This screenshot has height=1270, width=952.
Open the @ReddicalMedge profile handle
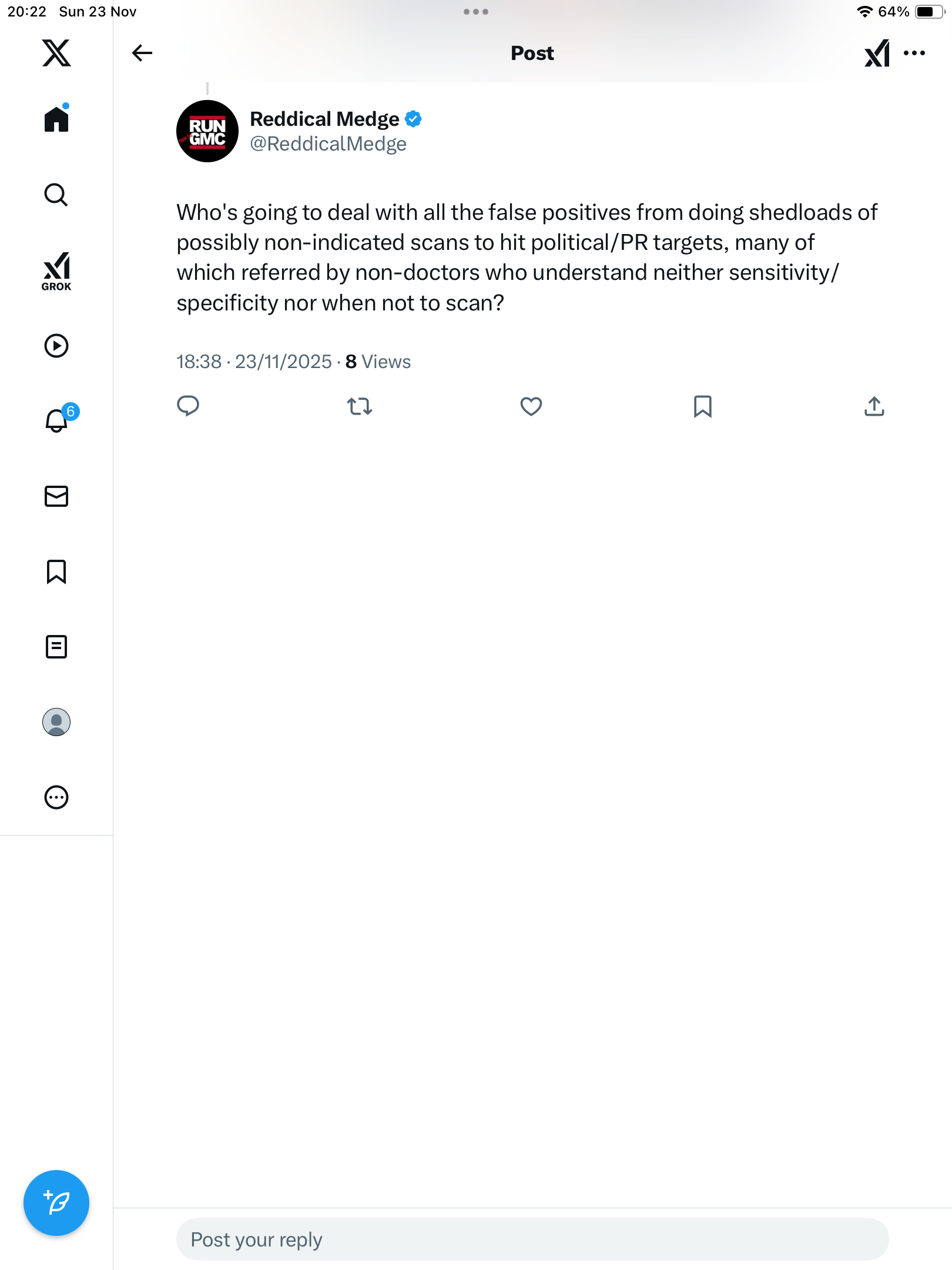coord(328,144)
